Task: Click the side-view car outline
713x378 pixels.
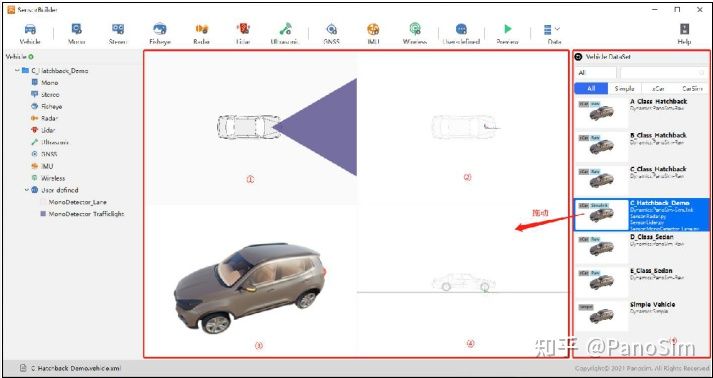Action: point(463,282)
